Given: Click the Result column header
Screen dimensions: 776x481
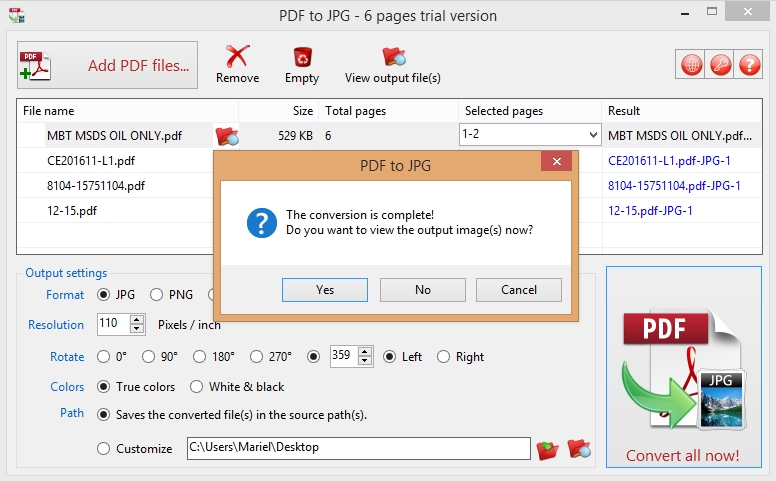Looking at the screenshot, I should click(x=681, y=111).
